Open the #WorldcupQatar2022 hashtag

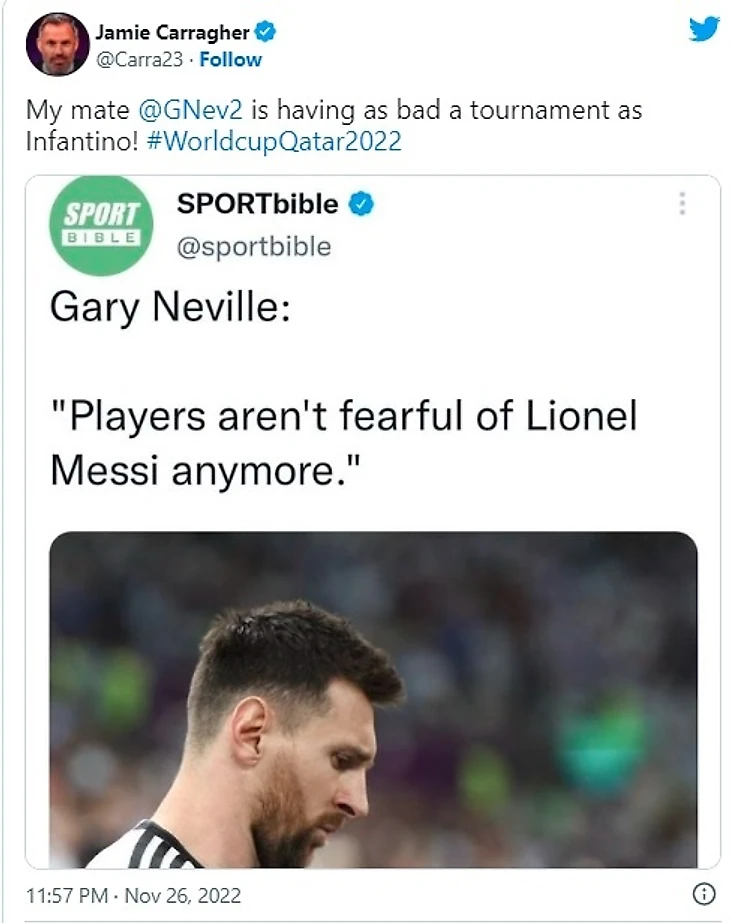click(274, 141)
